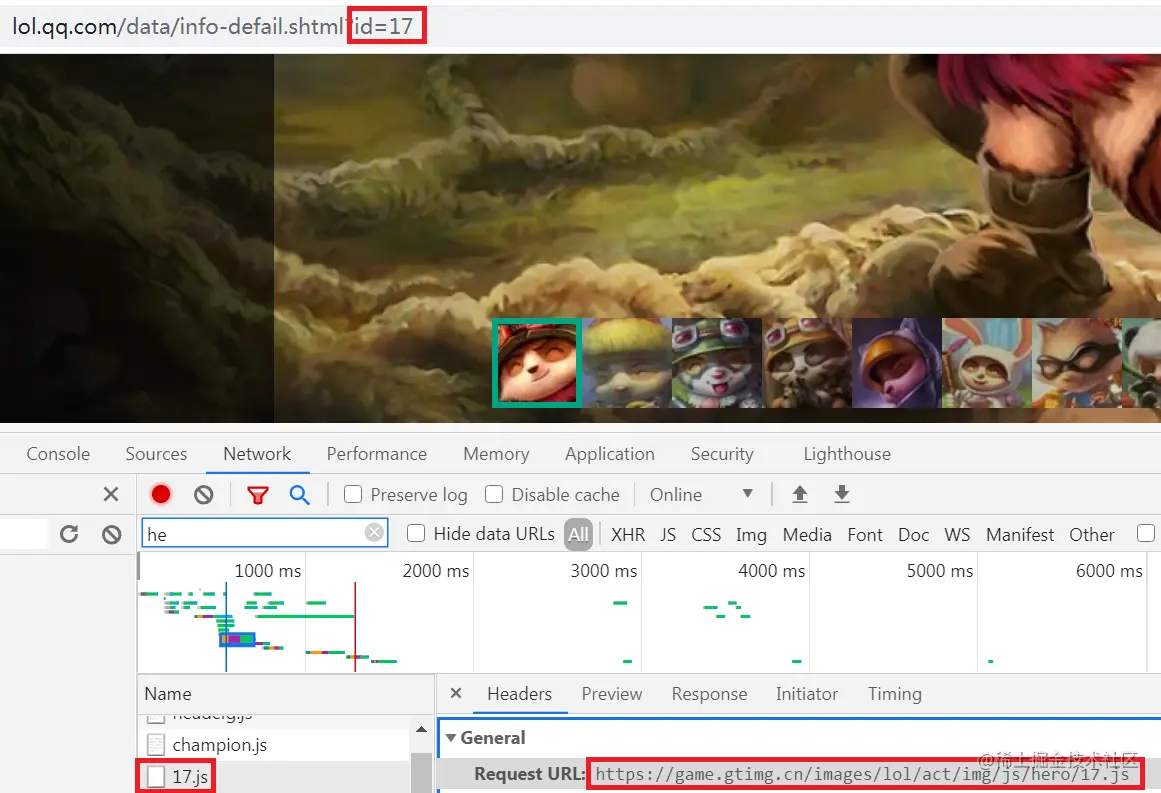Enable the Disable cache checkbox
This screenshot has width=1161, height=793.
coord(494,494)
